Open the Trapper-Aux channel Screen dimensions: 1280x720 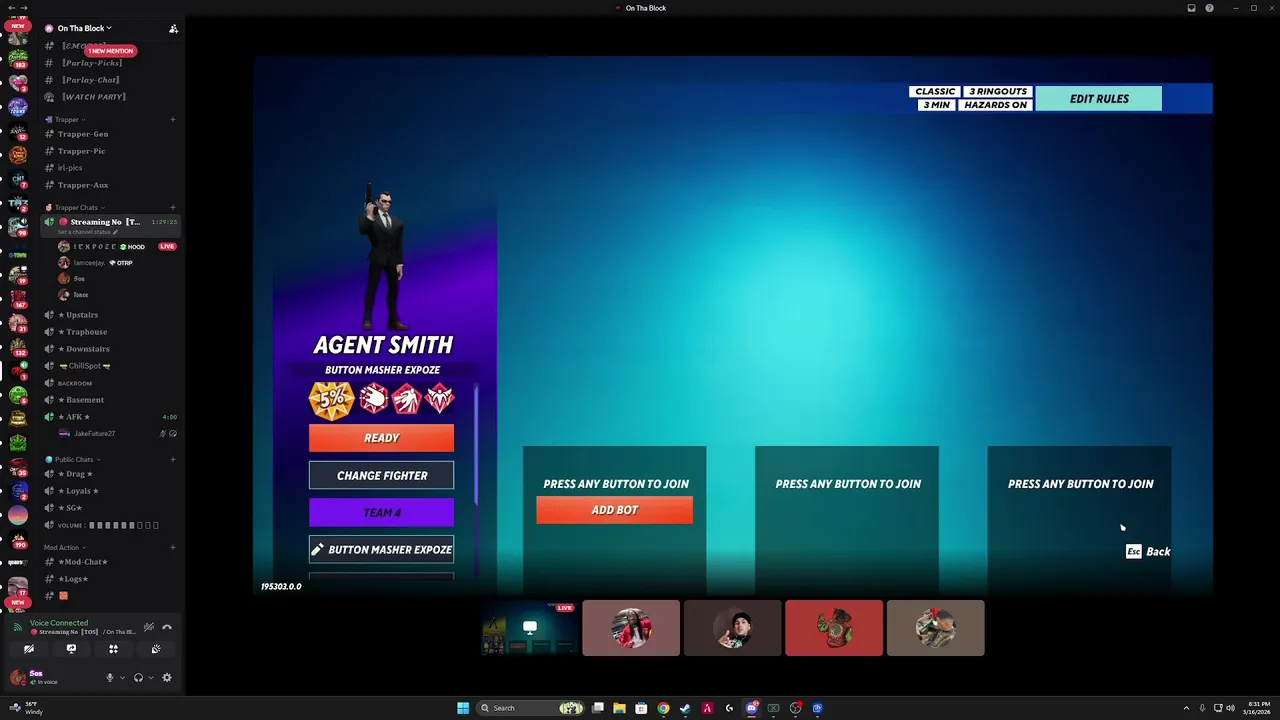[x=83, y=185]
